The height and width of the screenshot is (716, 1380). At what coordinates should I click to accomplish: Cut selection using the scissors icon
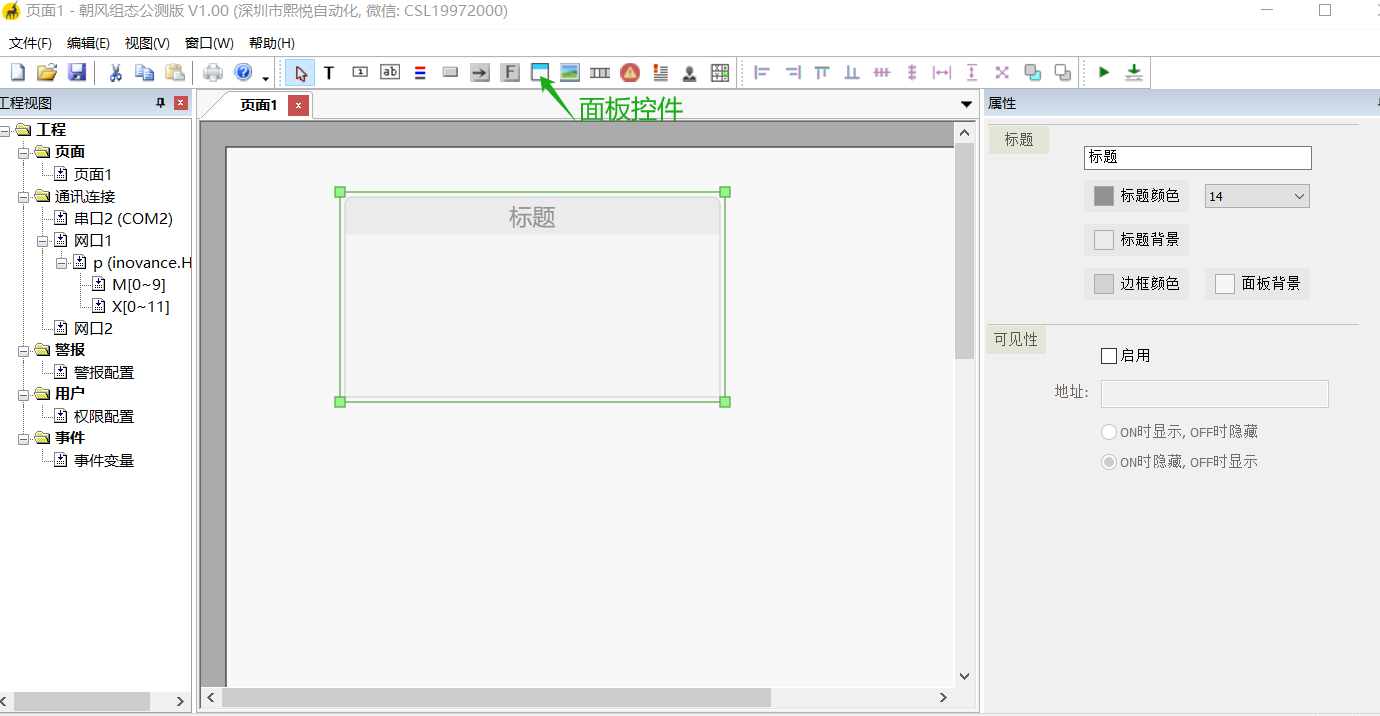[115, 72]
